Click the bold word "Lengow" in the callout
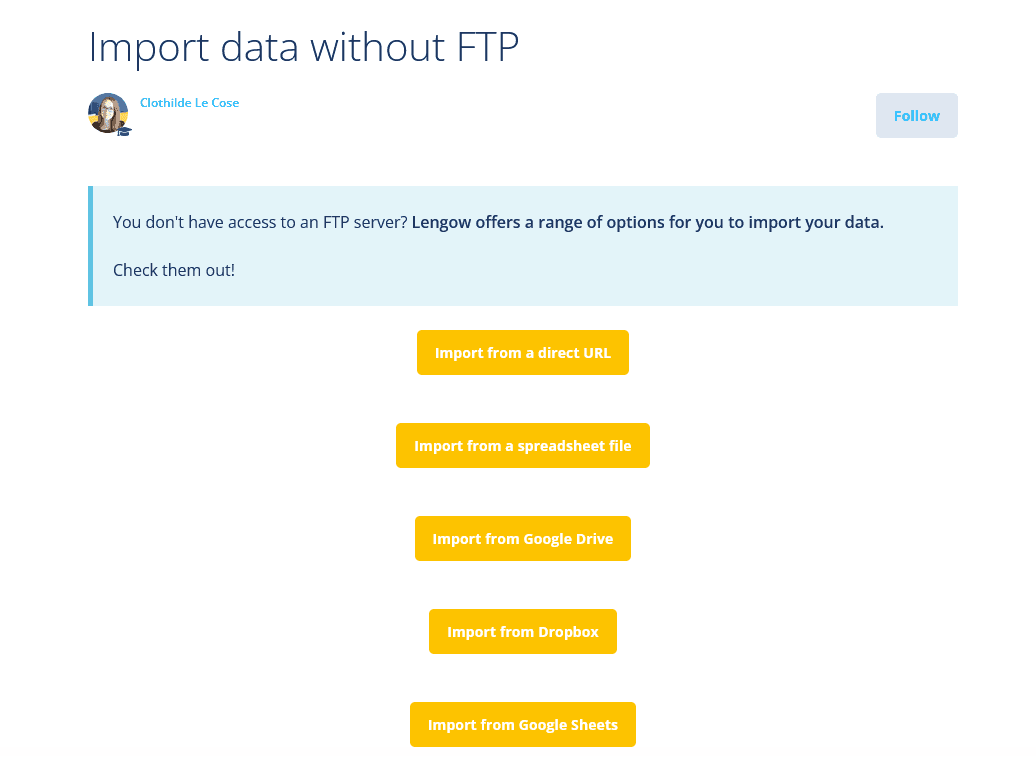 click(x=443, y=222)
